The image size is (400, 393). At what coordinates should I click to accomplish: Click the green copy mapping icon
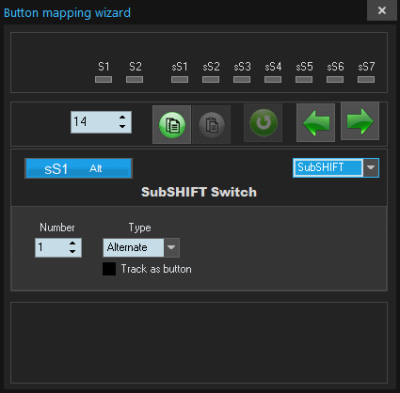pos(172,125)
